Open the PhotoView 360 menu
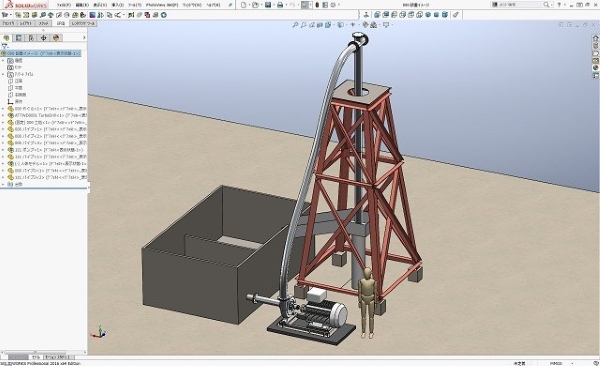Image resolution: width=600 pixels, height=366 pixels. pyautogui.click(x=162, y=5)
